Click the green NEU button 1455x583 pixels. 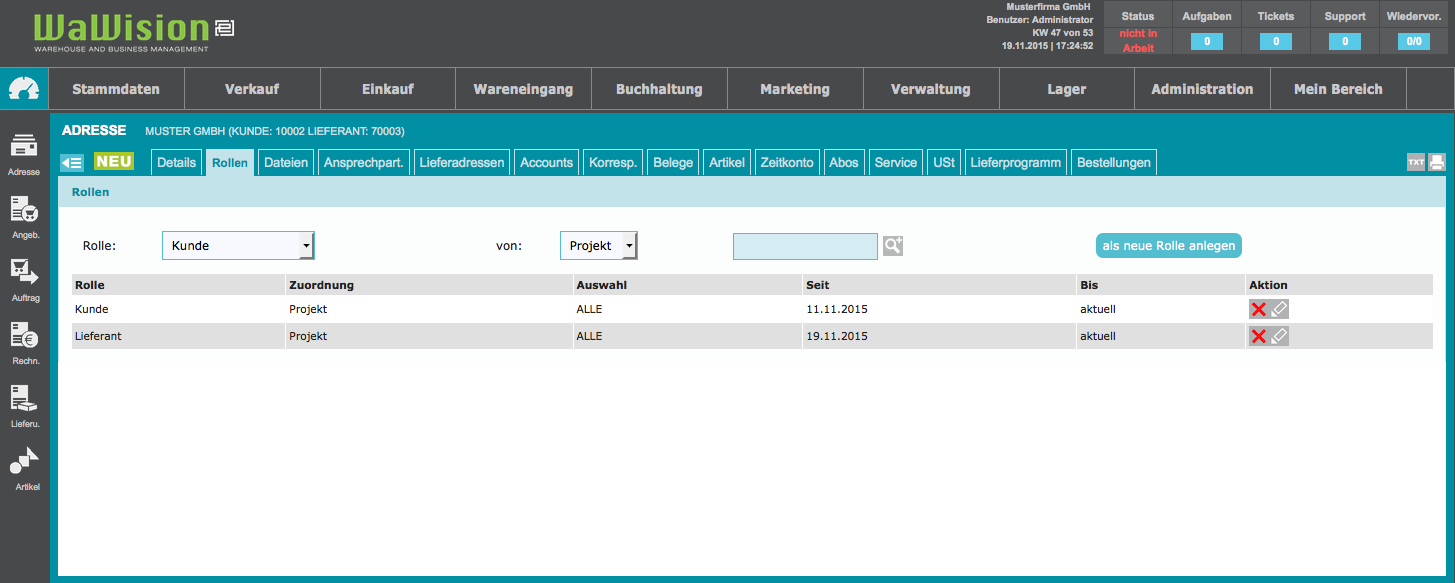[x=113, y=161]
